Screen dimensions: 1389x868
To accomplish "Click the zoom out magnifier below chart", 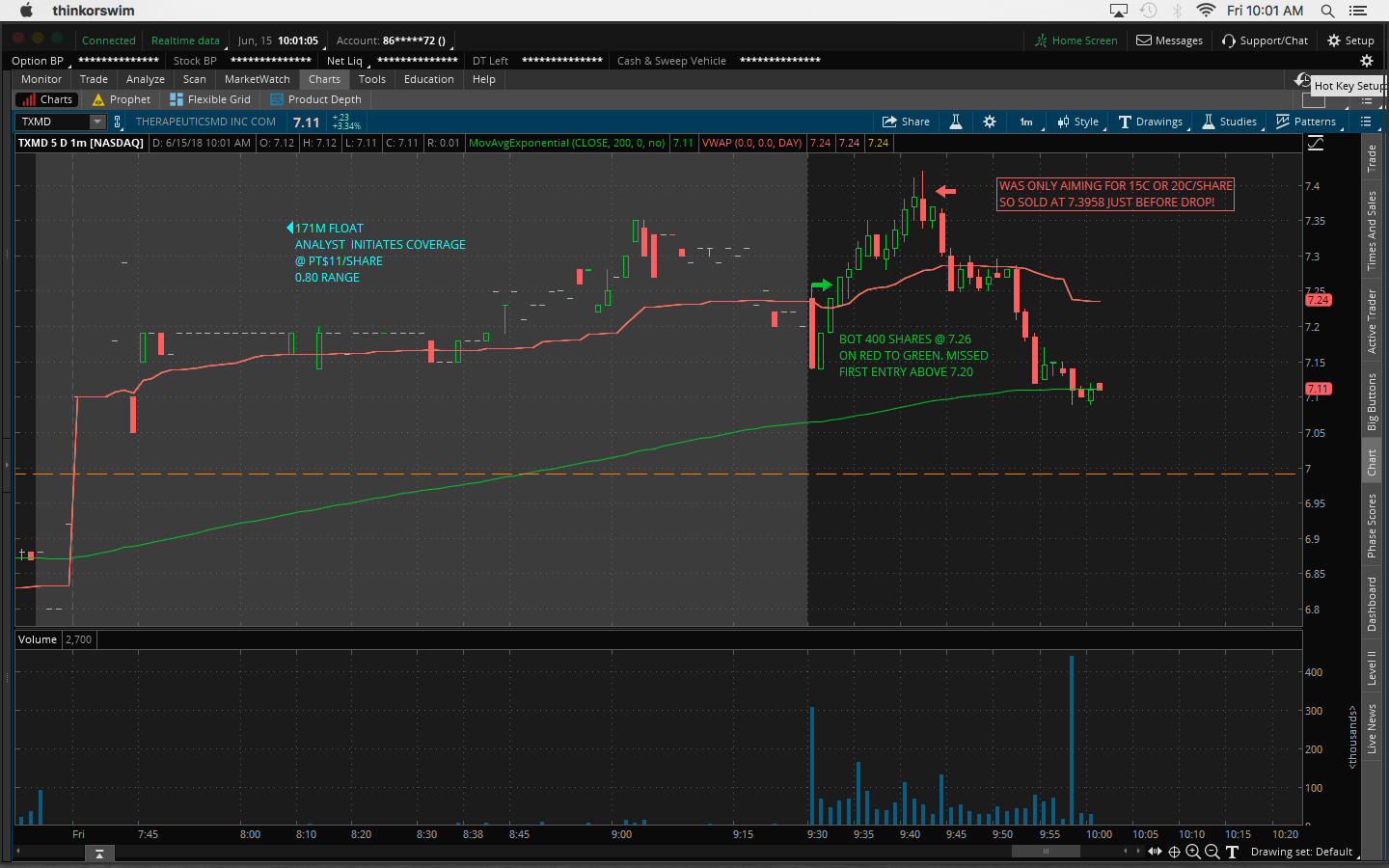I will coord(1212,852).
